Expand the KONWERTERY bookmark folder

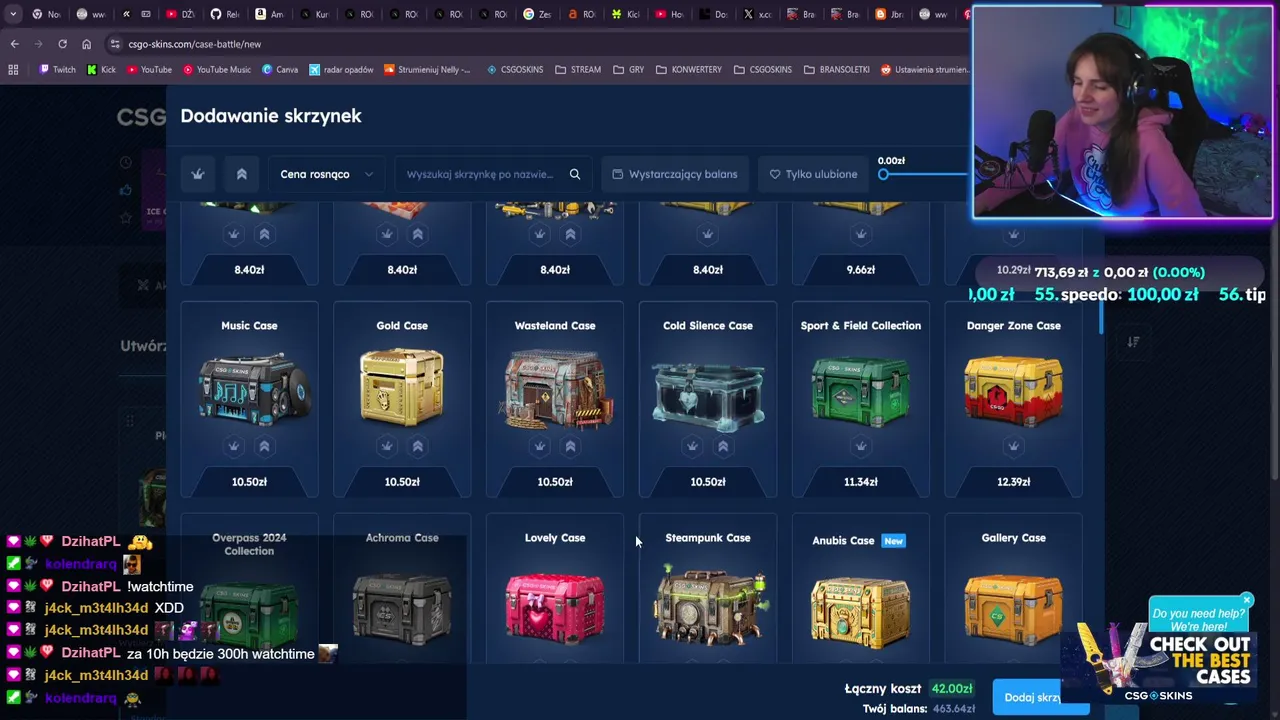click(689, 70)
